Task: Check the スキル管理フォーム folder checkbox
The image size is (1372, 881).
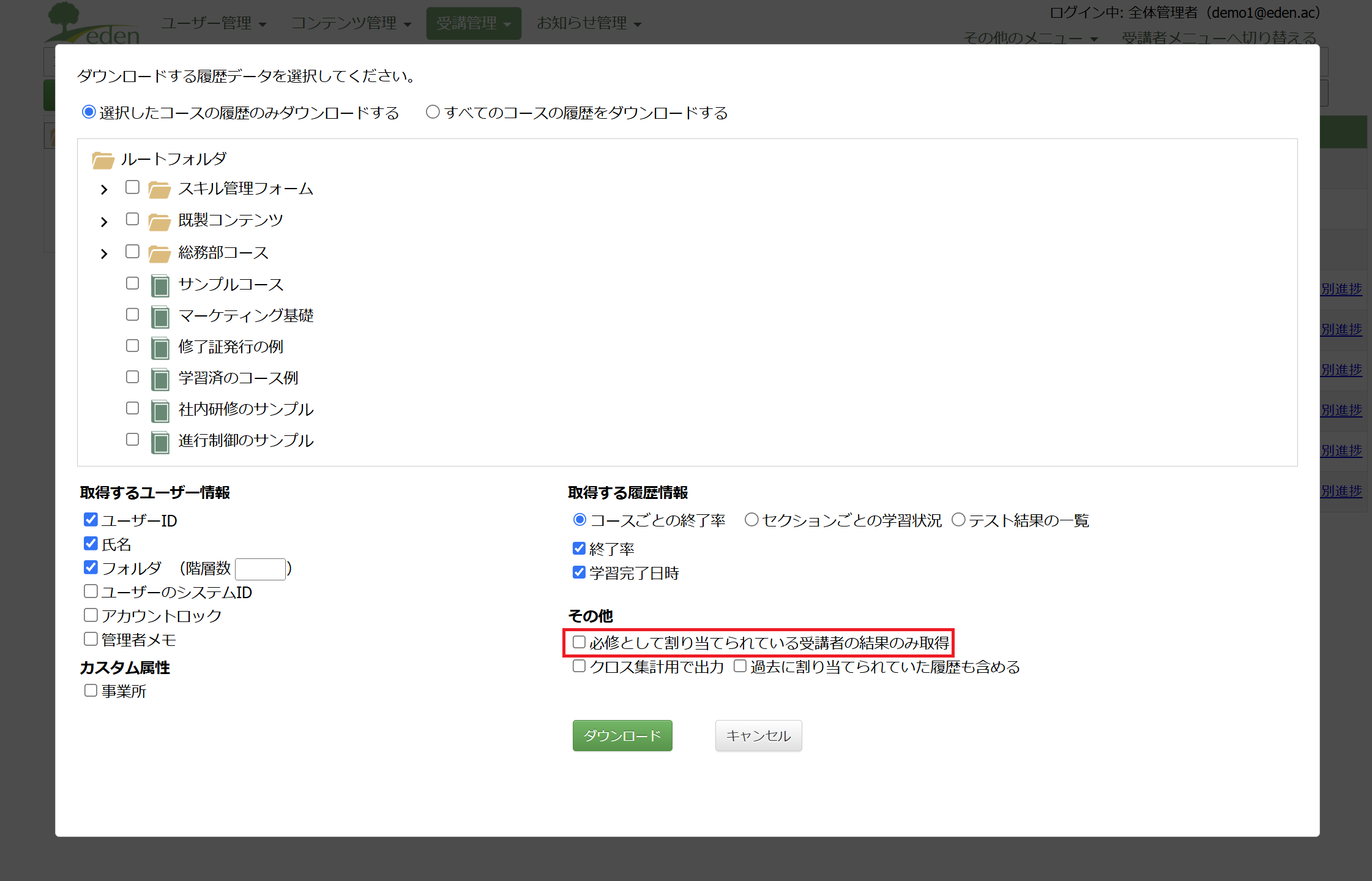Action: [132, 187]
